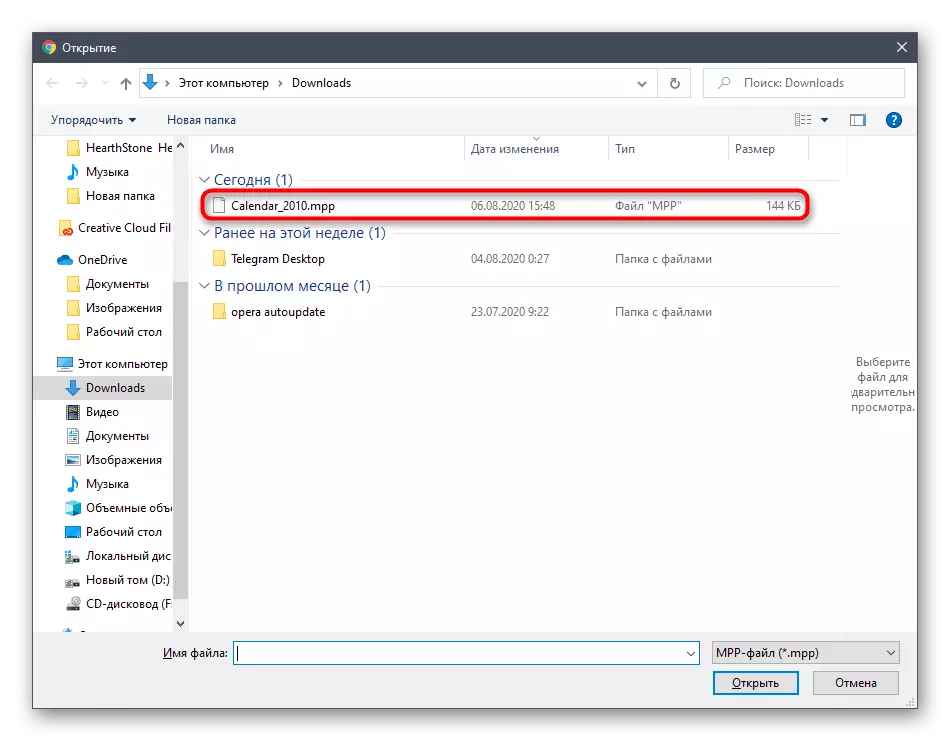
Task: Open Рабочий стол under OneDrive
Action: click(114, 332)
